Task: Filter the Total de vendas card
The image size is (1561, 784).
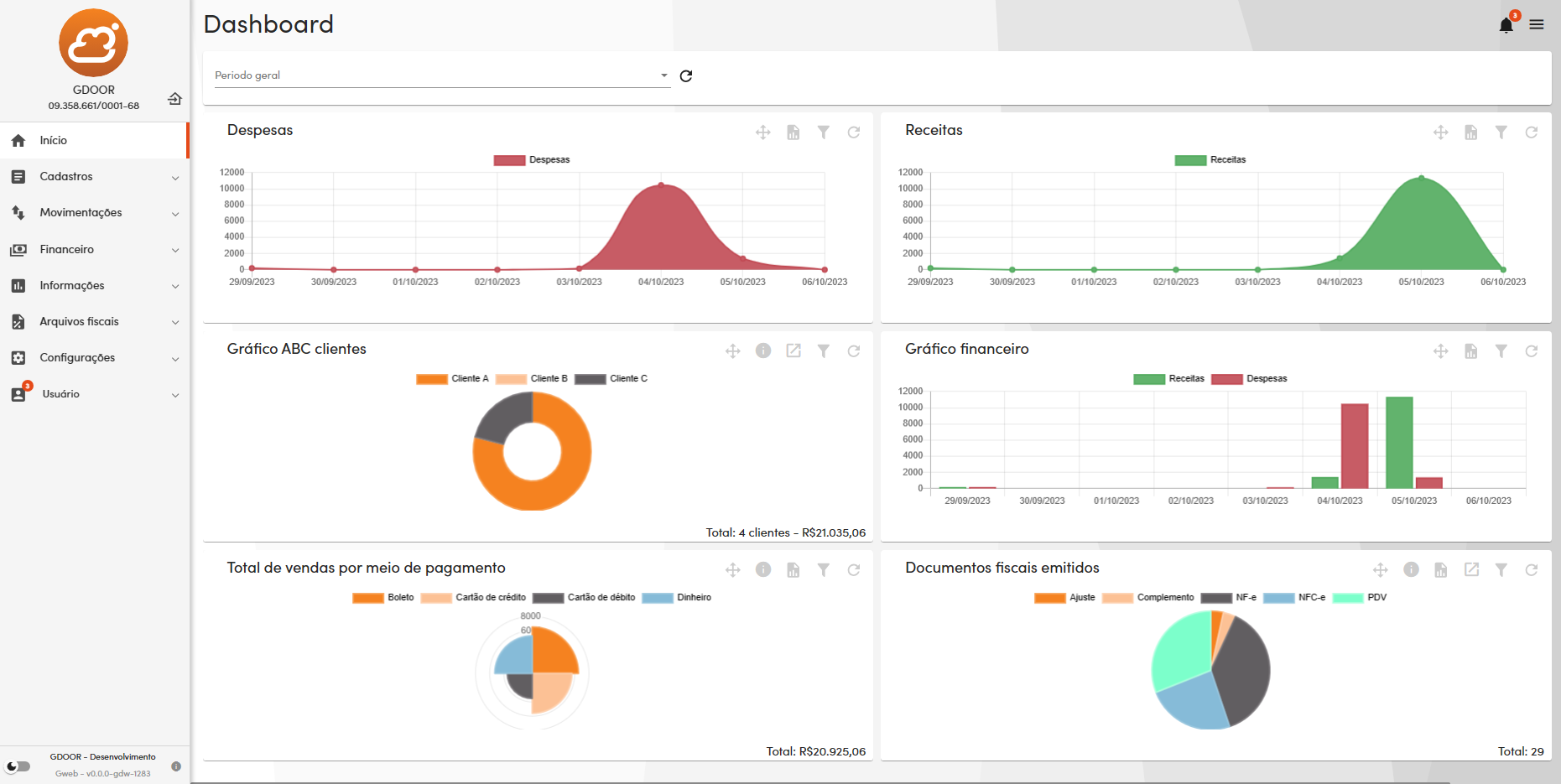Action: [824, 570]
